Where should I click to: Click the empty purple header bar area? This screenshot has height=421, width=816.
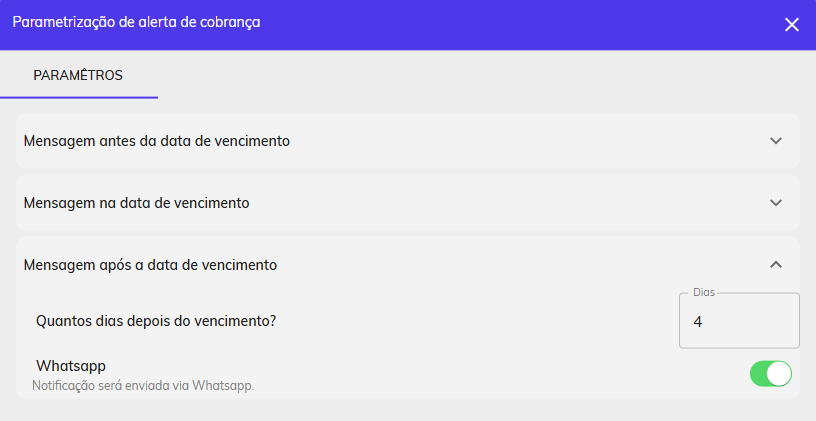coord(520,24)
